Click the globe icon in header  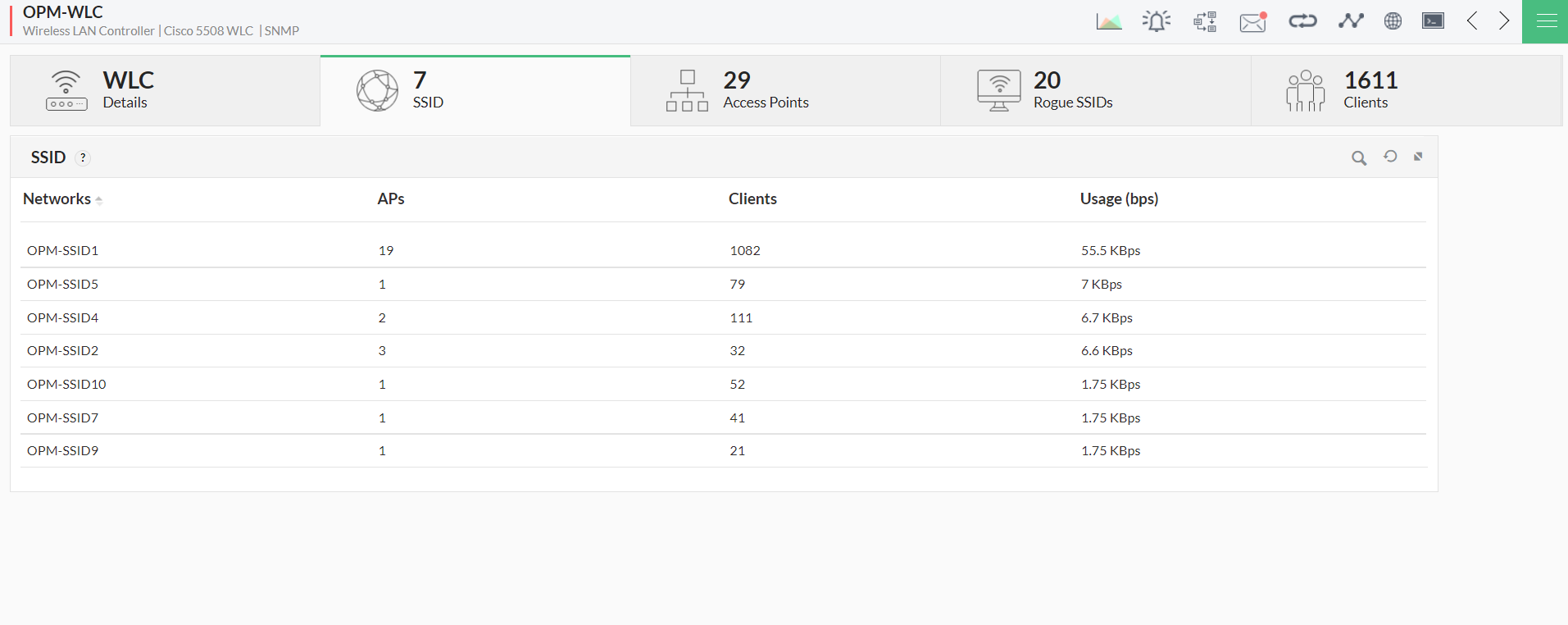1393,21
